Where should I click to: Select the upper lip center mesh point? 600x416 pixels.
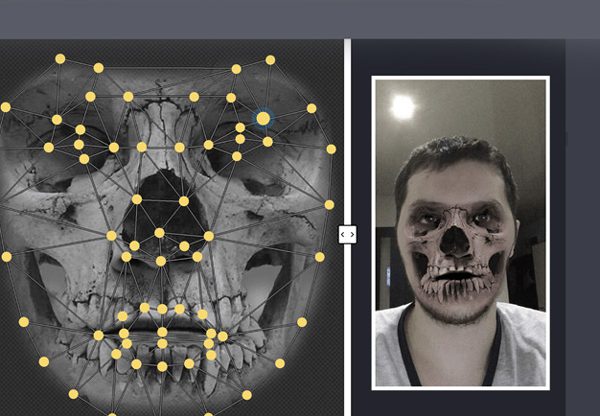pos(162,309)
